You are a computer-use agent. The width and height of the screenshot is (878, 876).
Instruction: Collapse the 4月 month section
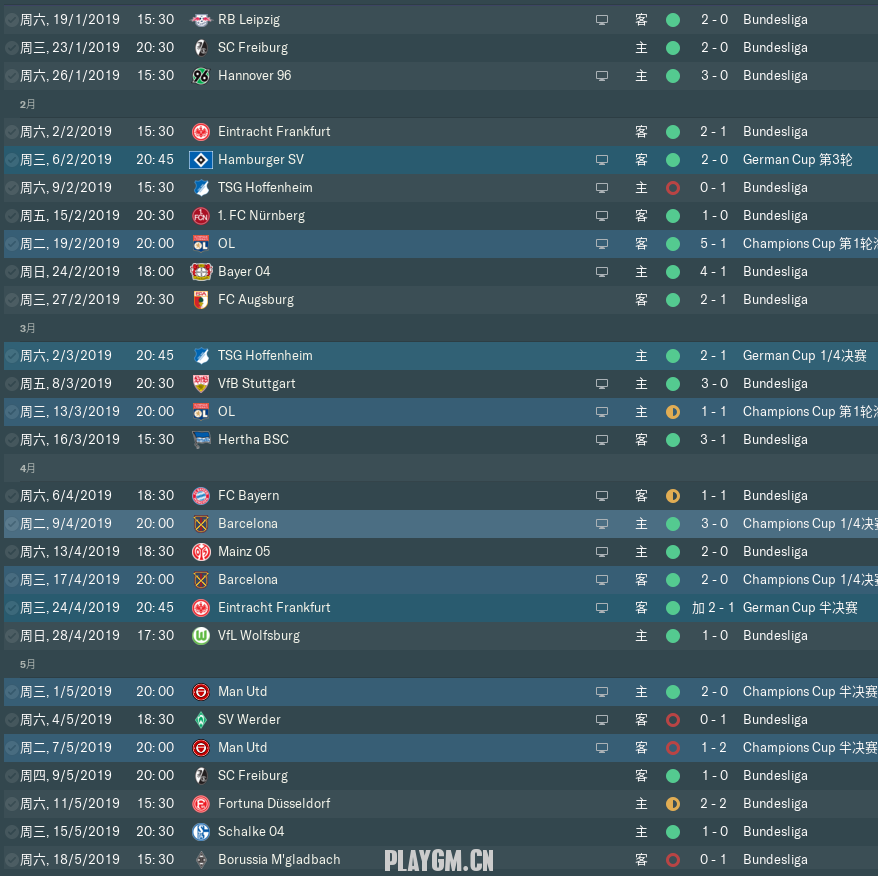[27, 468]
